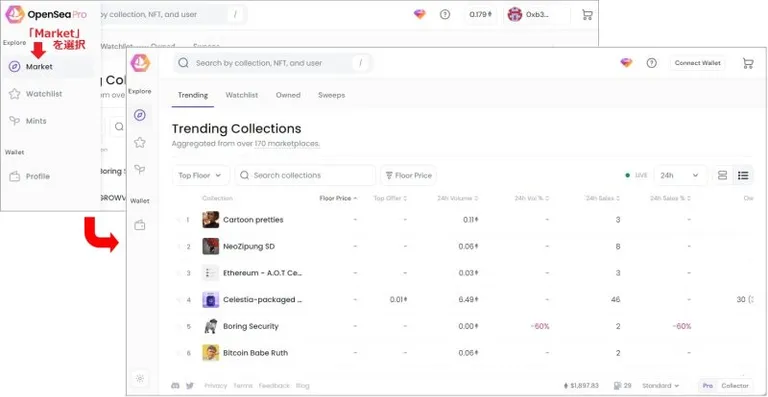Switch to the Sweeps tab
The image size is (768, 397).
[331, 95]
